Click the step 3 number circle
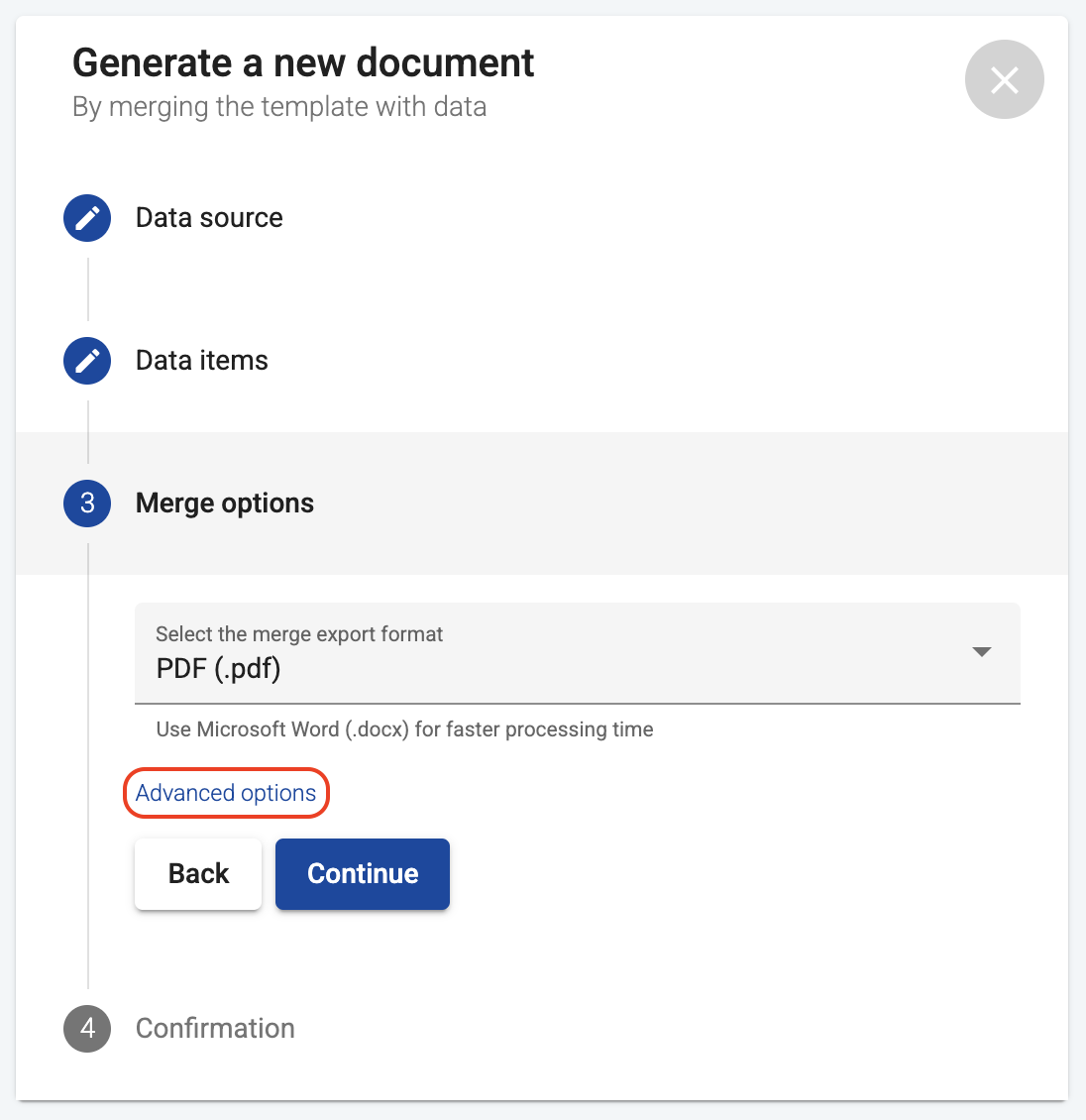 tap(87, 504)
